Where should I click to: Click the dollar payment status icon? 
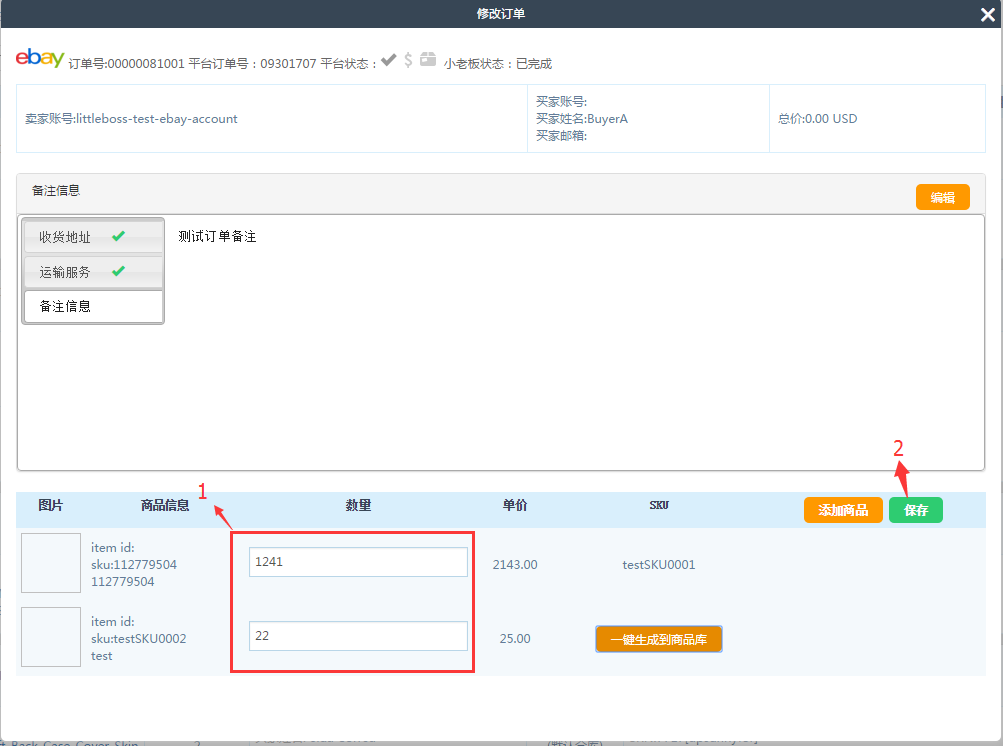point(408,60)
